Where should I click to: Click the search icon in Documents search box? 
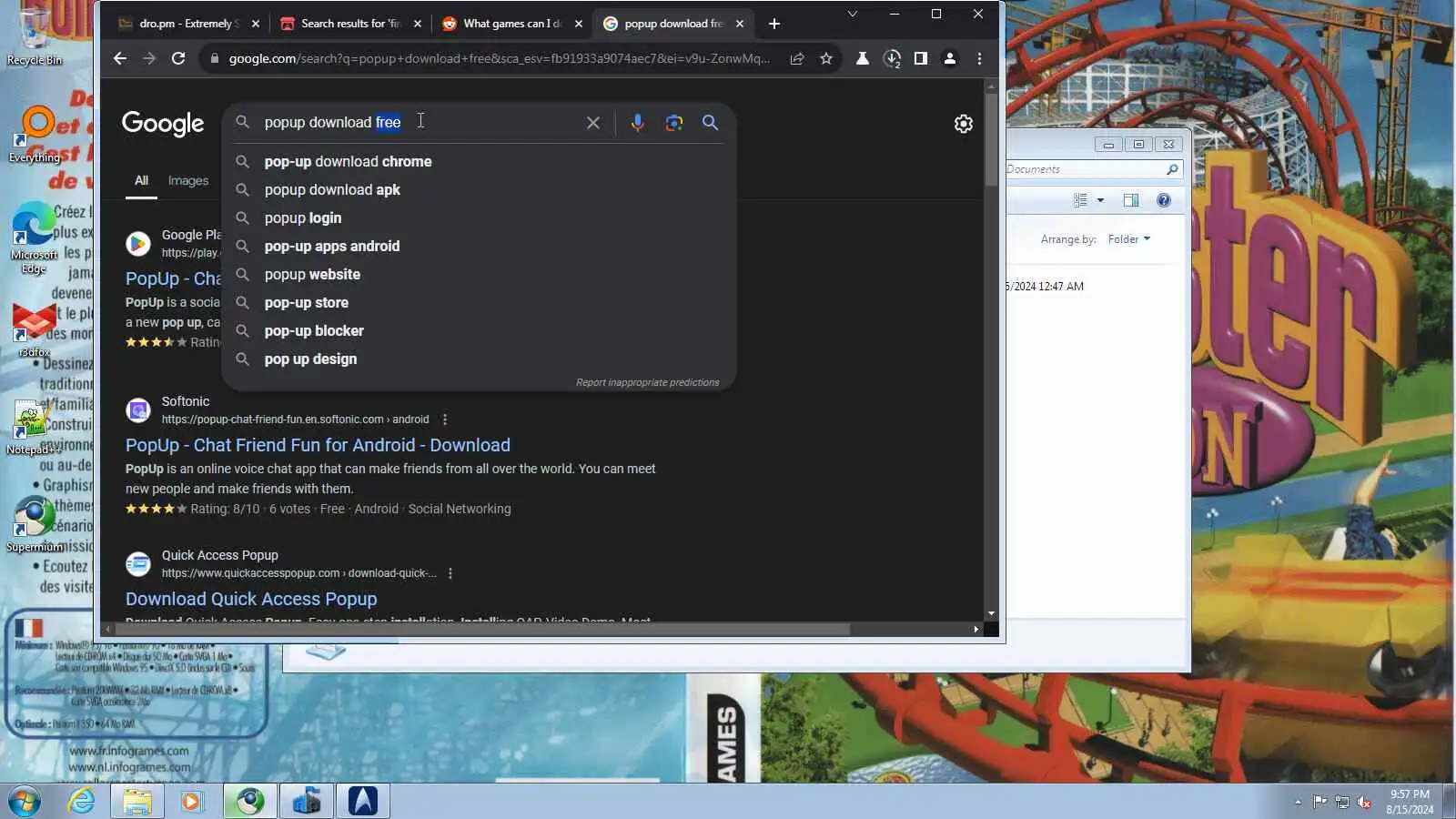pos(1172,169)
